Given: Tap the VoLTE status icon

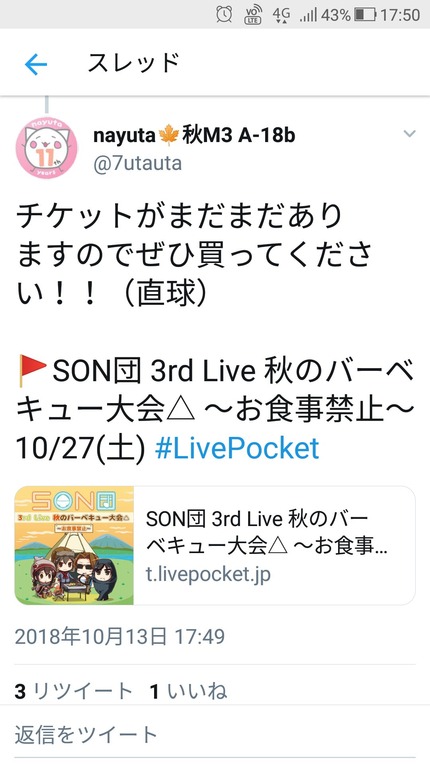Looking at the screenshot, I should [x=253, y=14].
